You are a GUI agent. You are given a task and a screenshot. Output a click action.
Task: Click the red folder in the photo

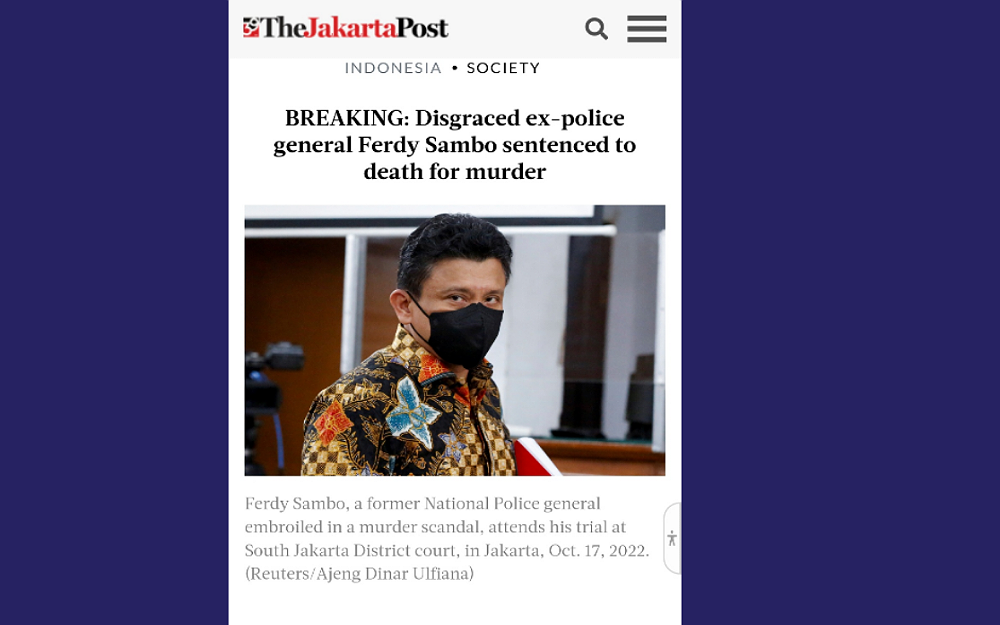click(536, 457)
